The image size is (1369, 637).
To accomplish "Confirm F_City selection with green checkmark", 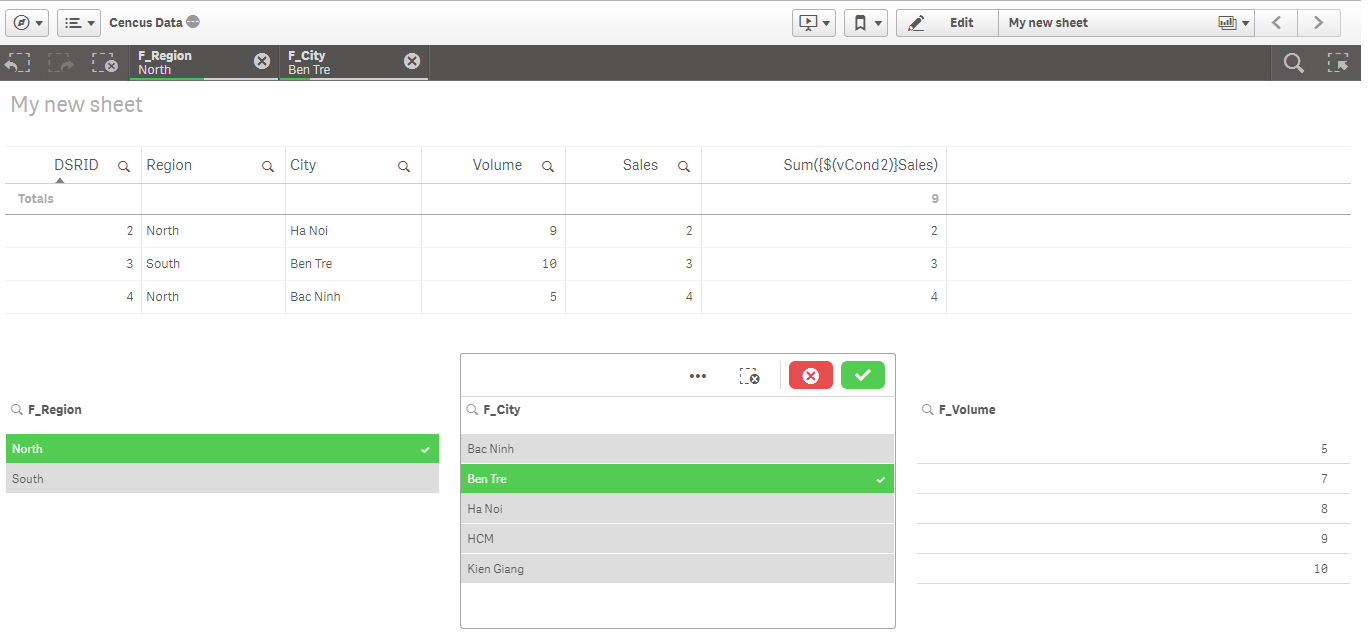I will (x=862, y=376).
